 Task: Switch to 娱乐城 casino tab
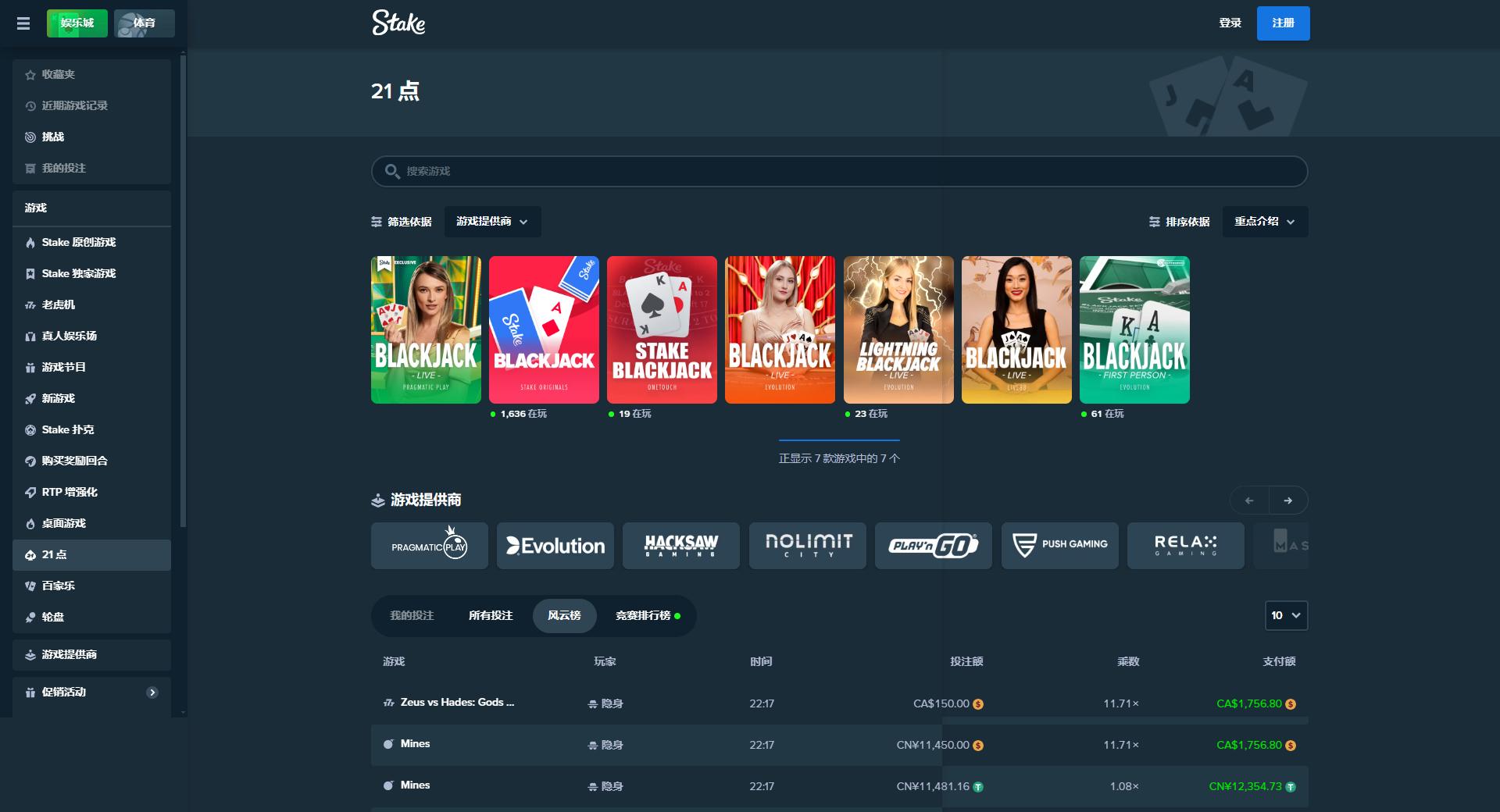[77, 23]
